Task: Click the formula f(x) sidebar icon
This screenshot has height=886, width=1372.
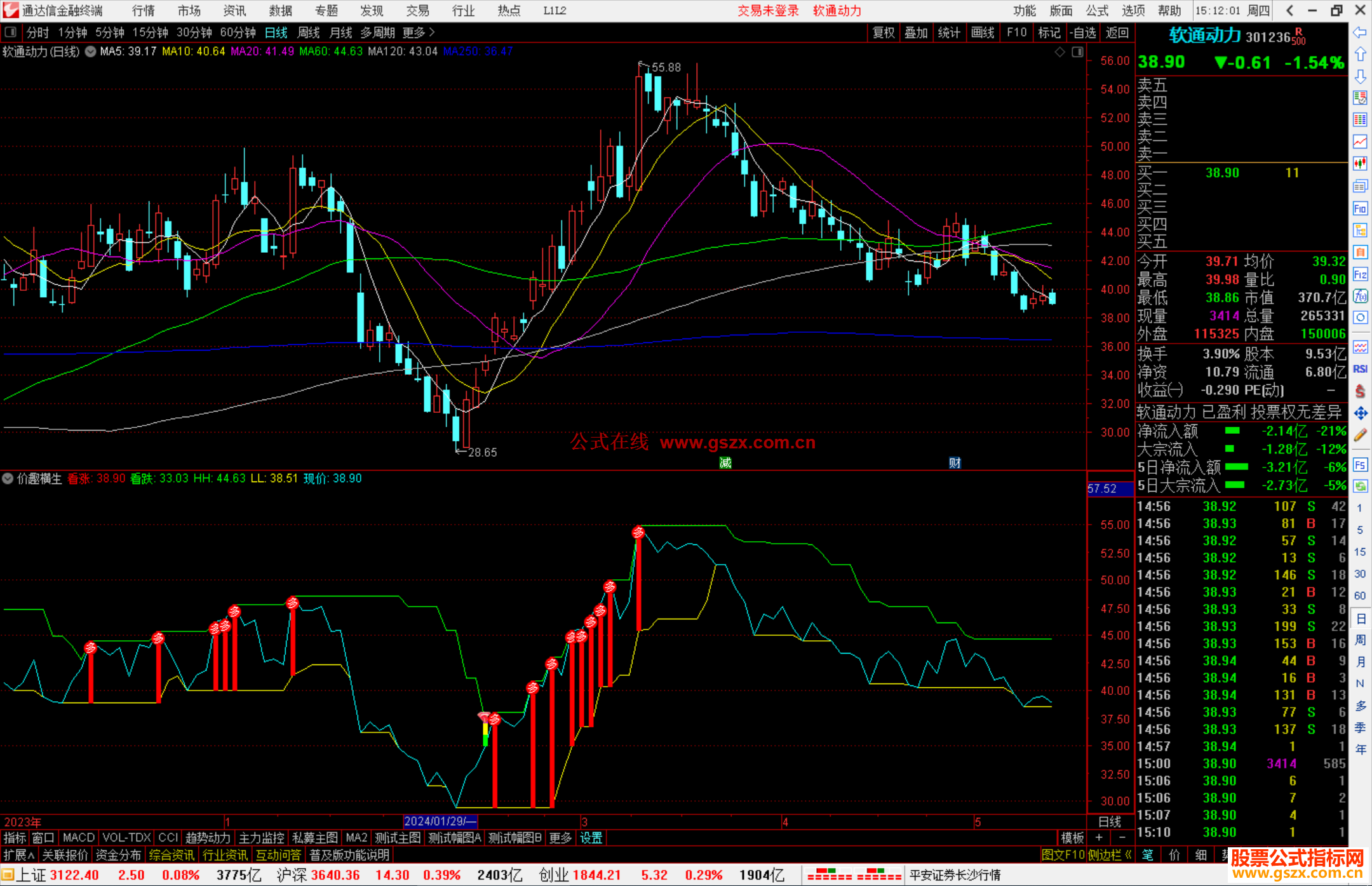Action: coord(1360,296)
